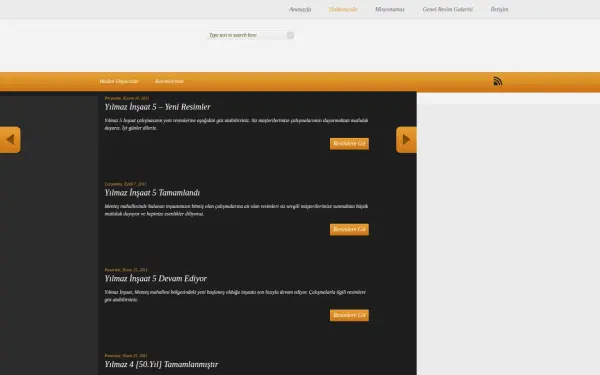Screen dimensions: 600x375
Task: Focus the 'Type text to search here' field
Action: (247, 35)
